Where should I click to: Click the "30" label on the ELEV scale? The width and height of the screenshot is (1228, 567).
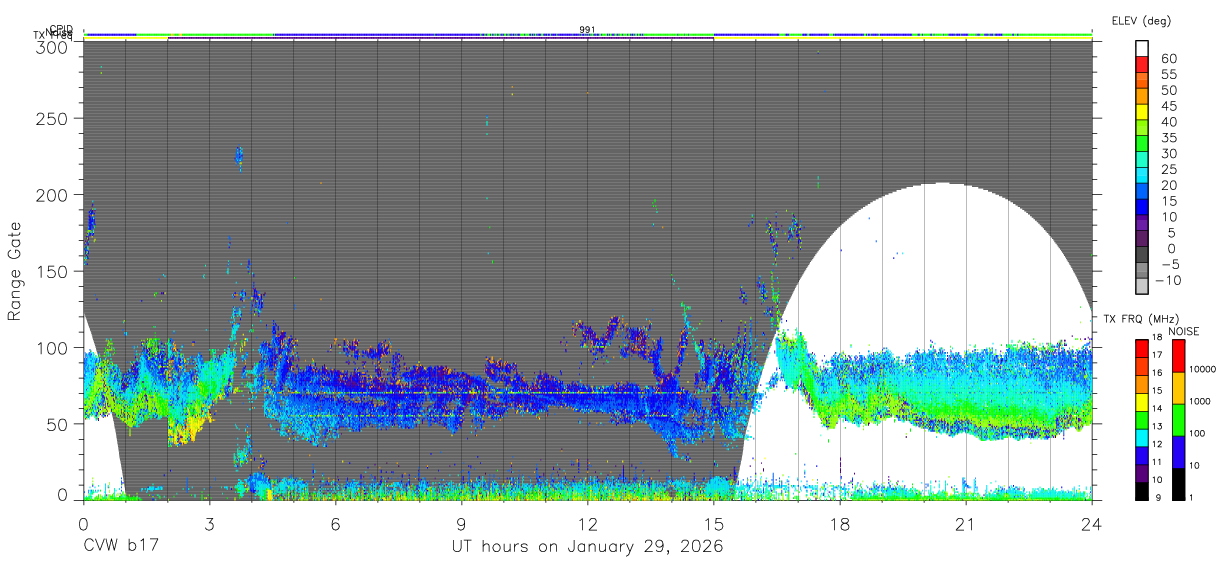point(1169,153)
